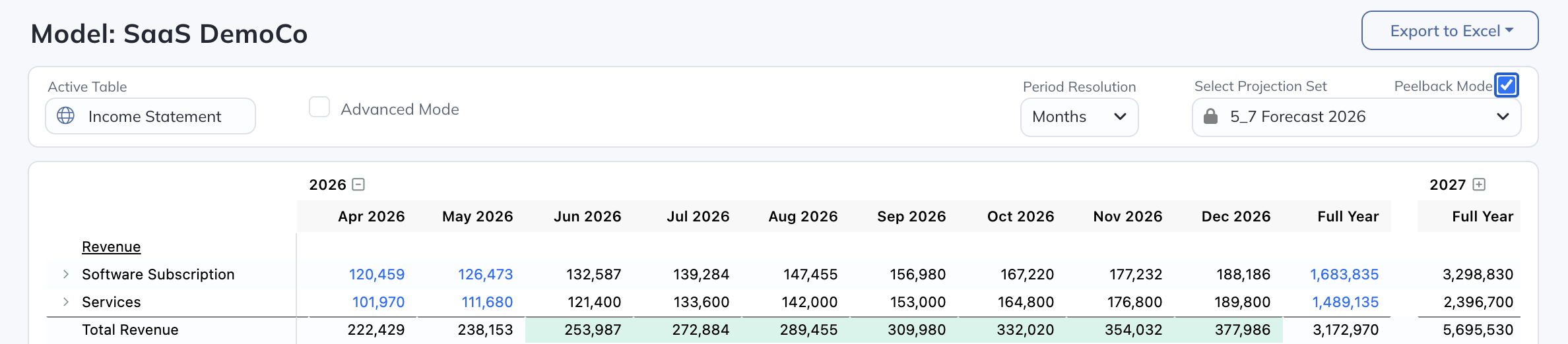Viewport: 1568px width, 344px height.
Task: Click the Dec 2026 column header
Action: 1236,216
